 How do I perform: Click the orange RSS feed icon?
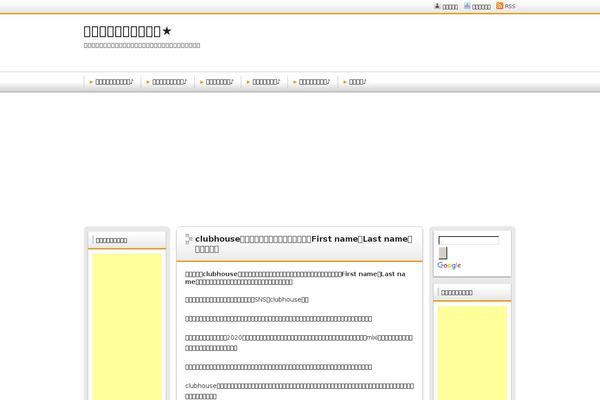[499, 6]
